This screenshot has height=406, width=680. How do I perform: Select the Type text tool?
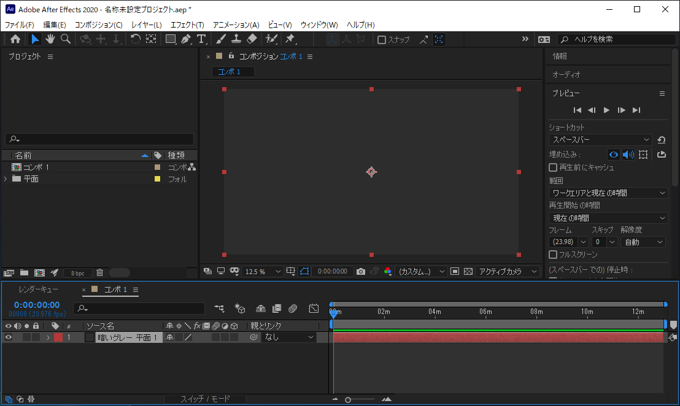[x=201, y=39]
